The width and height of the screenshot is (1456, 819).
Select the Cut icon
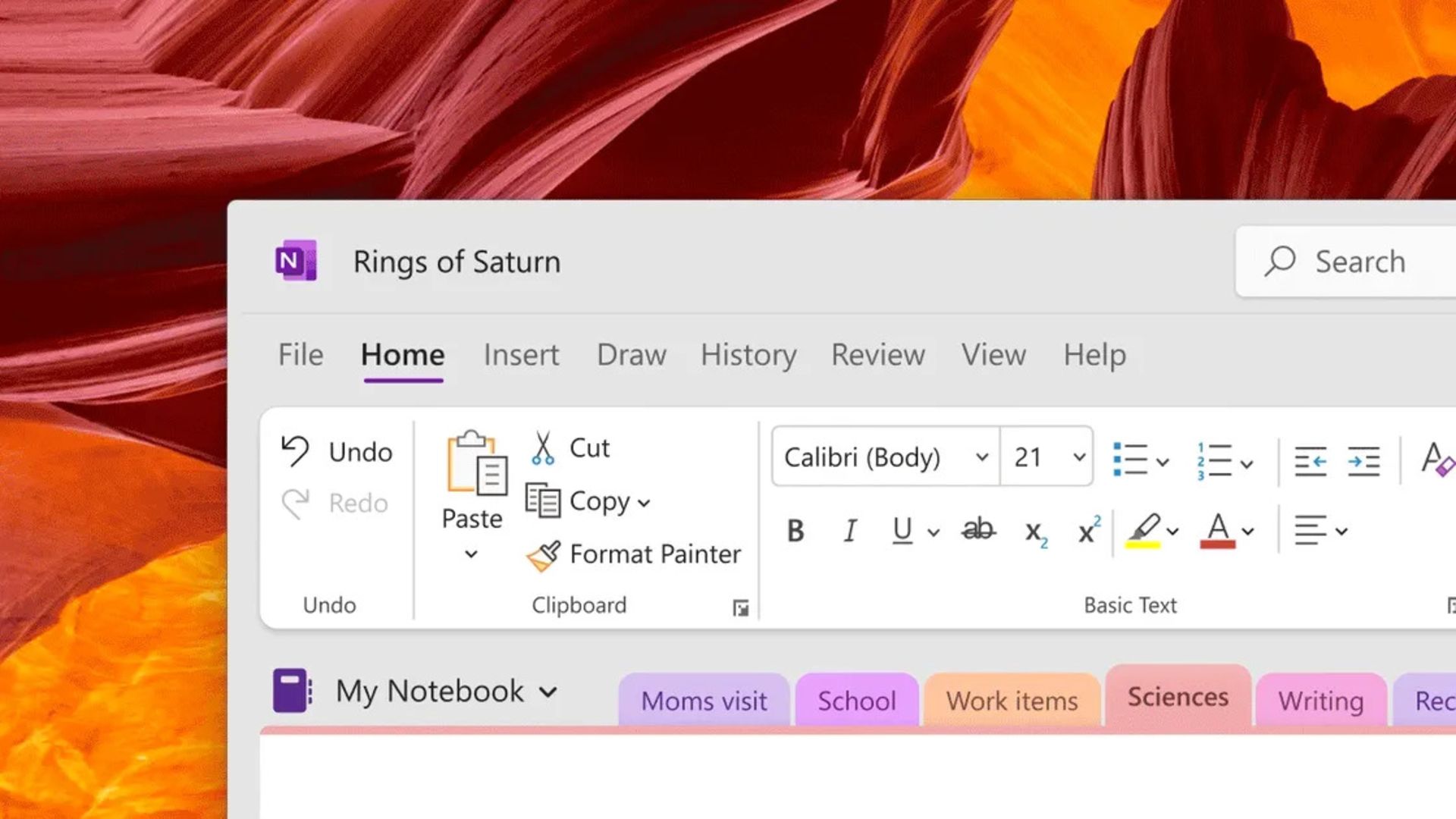coord(543,446)
